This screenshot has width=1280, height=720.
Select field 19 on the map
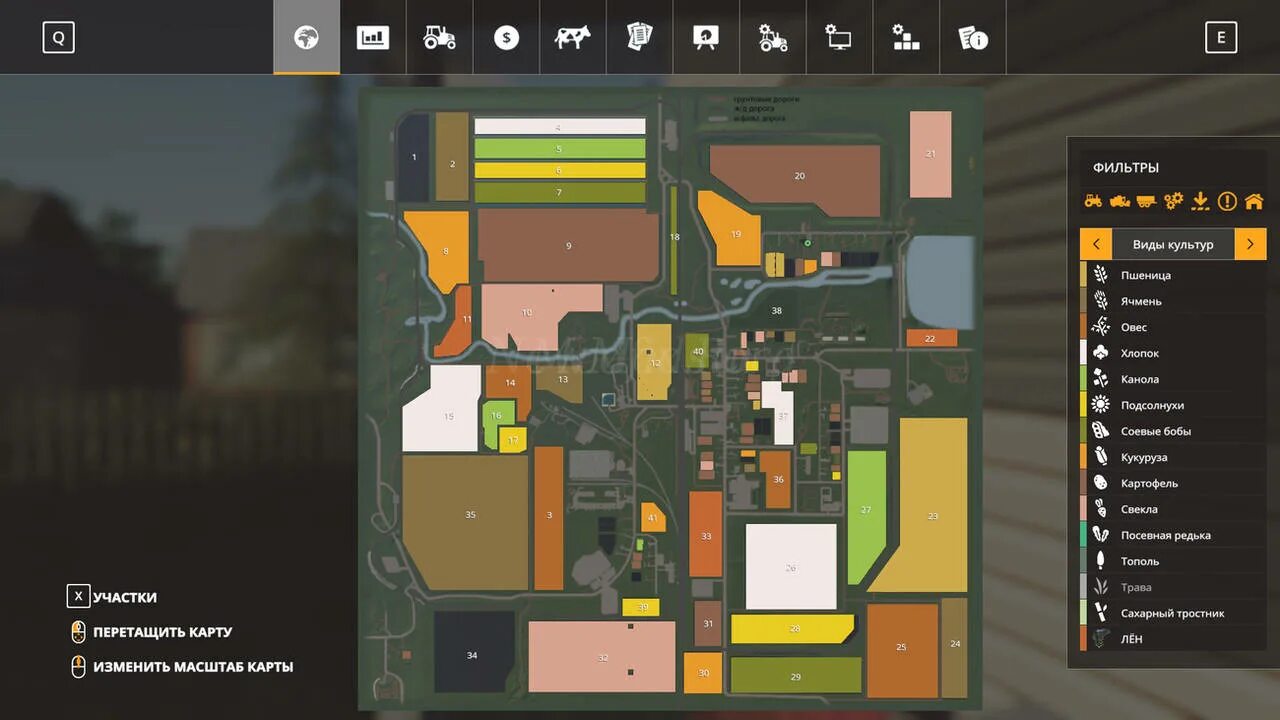point(733,233)
